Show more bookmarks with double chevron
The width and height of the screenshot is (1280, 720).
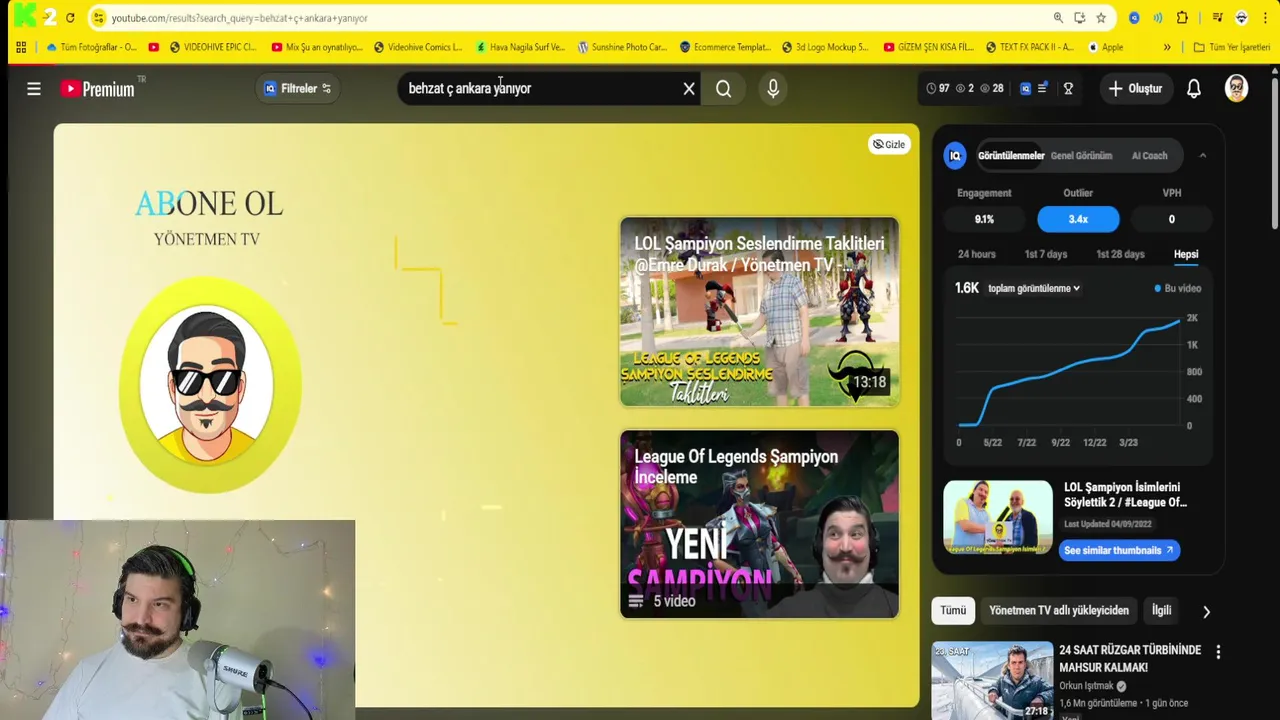pos(1167,47)
